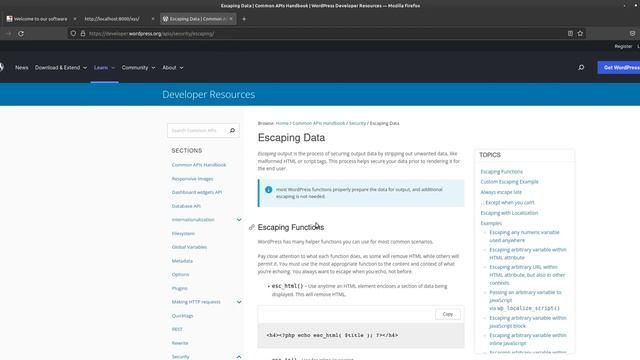The height and width of the screenshot is (360, 640).
Task: Expand the Download & Extend menu
Action: [x=61, y=68]
